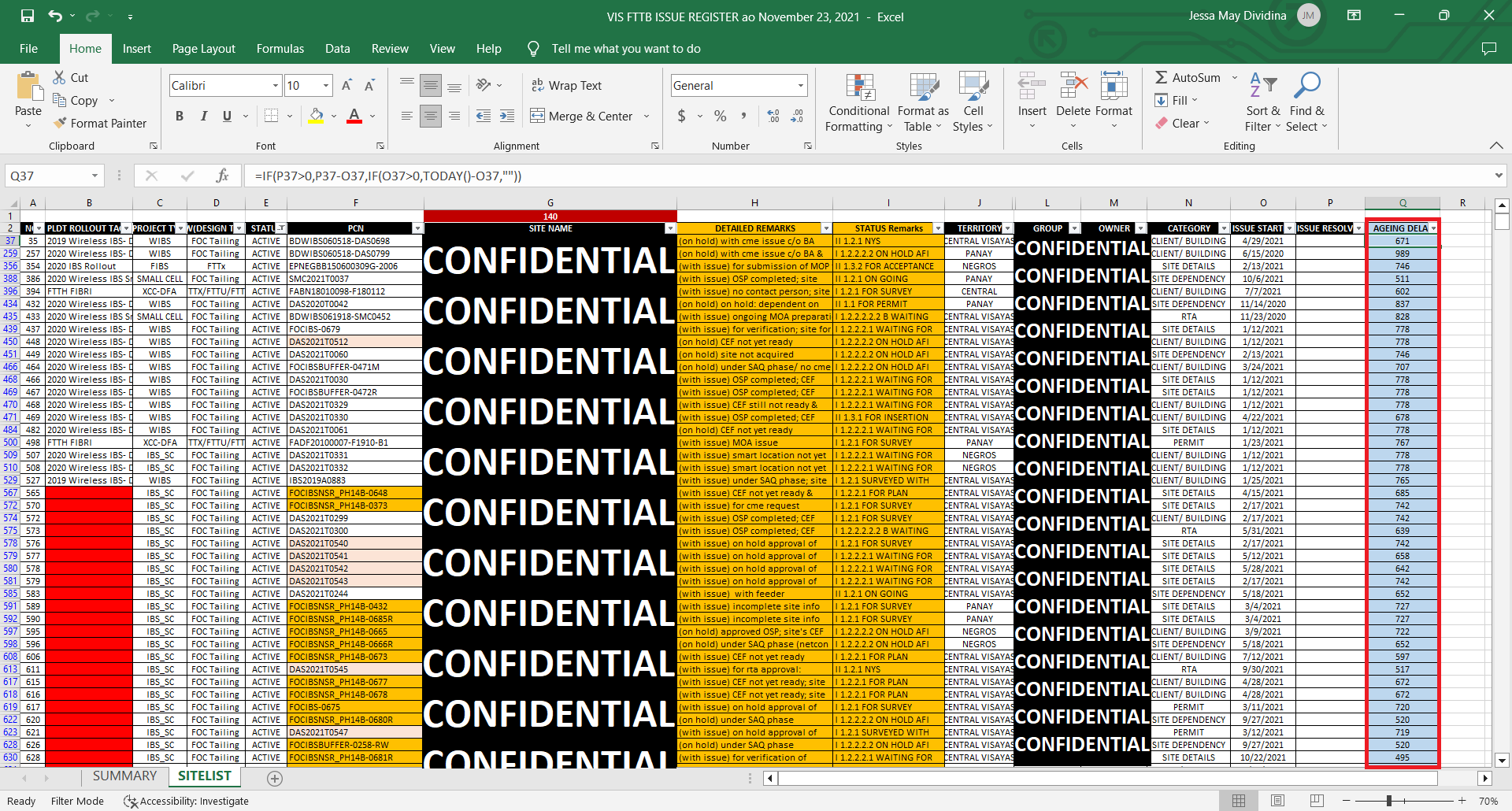Save the workbook with the Save icon
Screen dimensions: 1512x811
click(28, 16)
